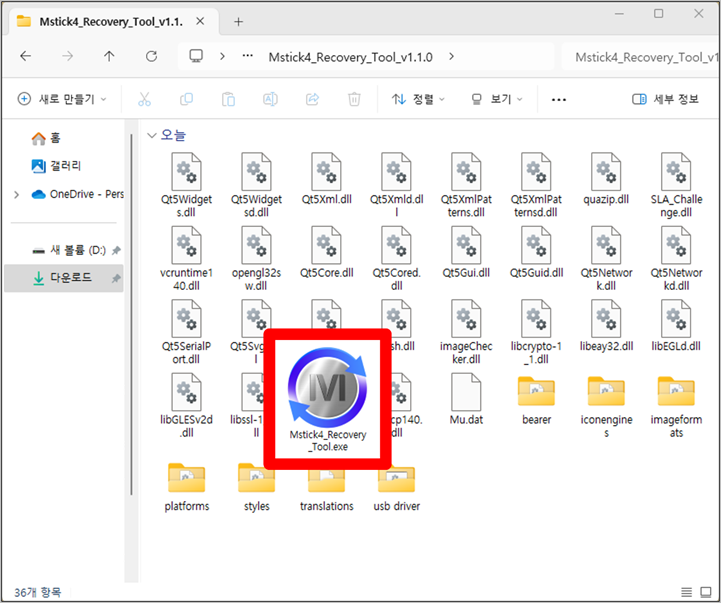Viewport: 721px width, 603px height.
Task: Add a new tab with plus button
Action: tap(238, 21)
